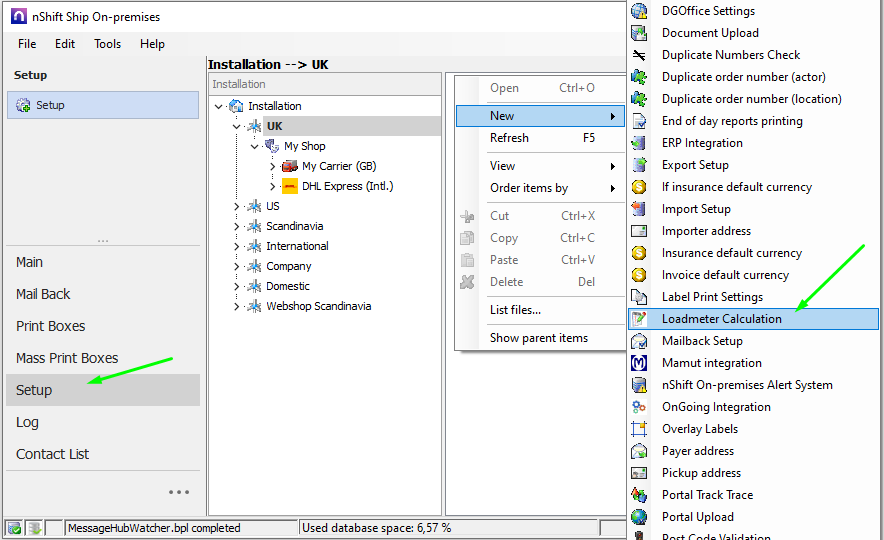Click the OnGoing Integration icon
The width and height of the screenshot is (884, 540).
pyautogui.click(x=640, y=407)
